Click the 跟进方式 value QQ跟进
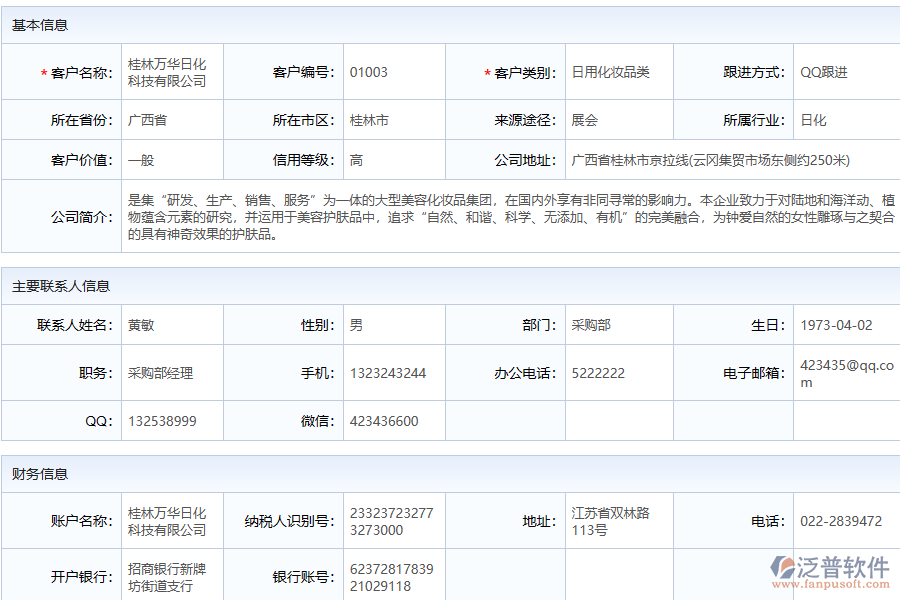 pos(826,72)
